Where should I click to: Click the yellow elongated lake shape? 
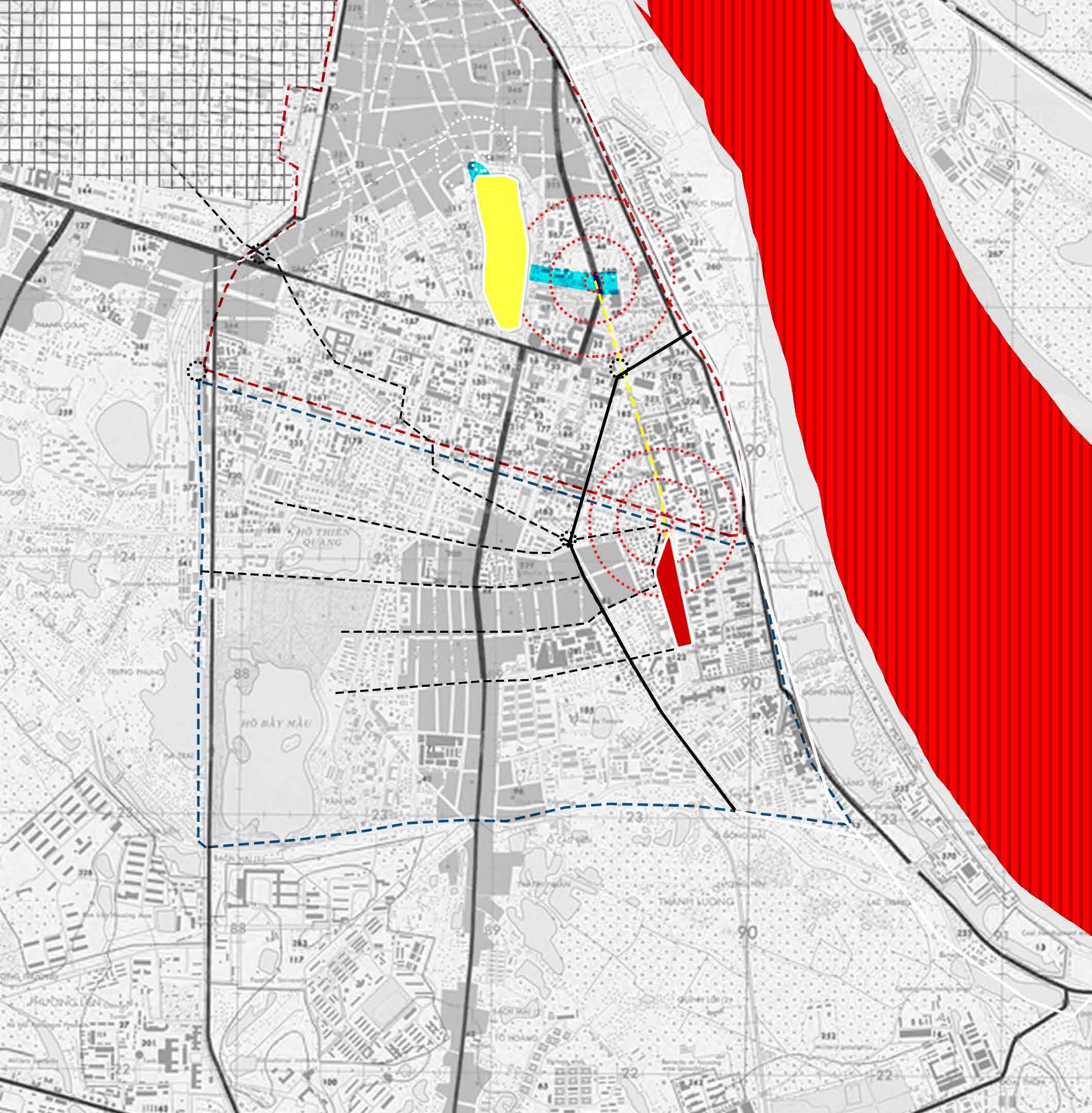503,252
